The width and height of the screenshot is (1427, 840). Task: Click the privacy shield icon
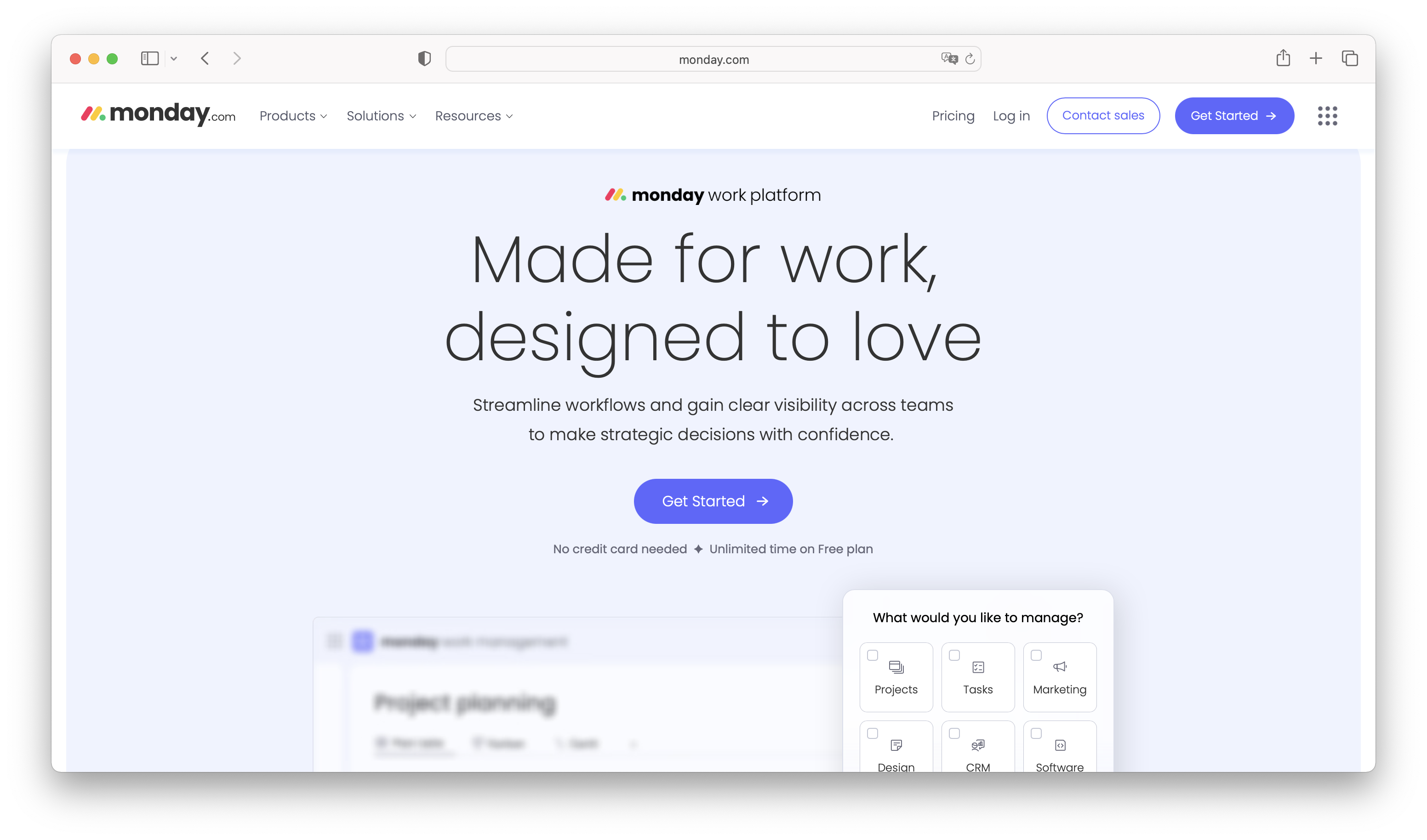(424, 58)
